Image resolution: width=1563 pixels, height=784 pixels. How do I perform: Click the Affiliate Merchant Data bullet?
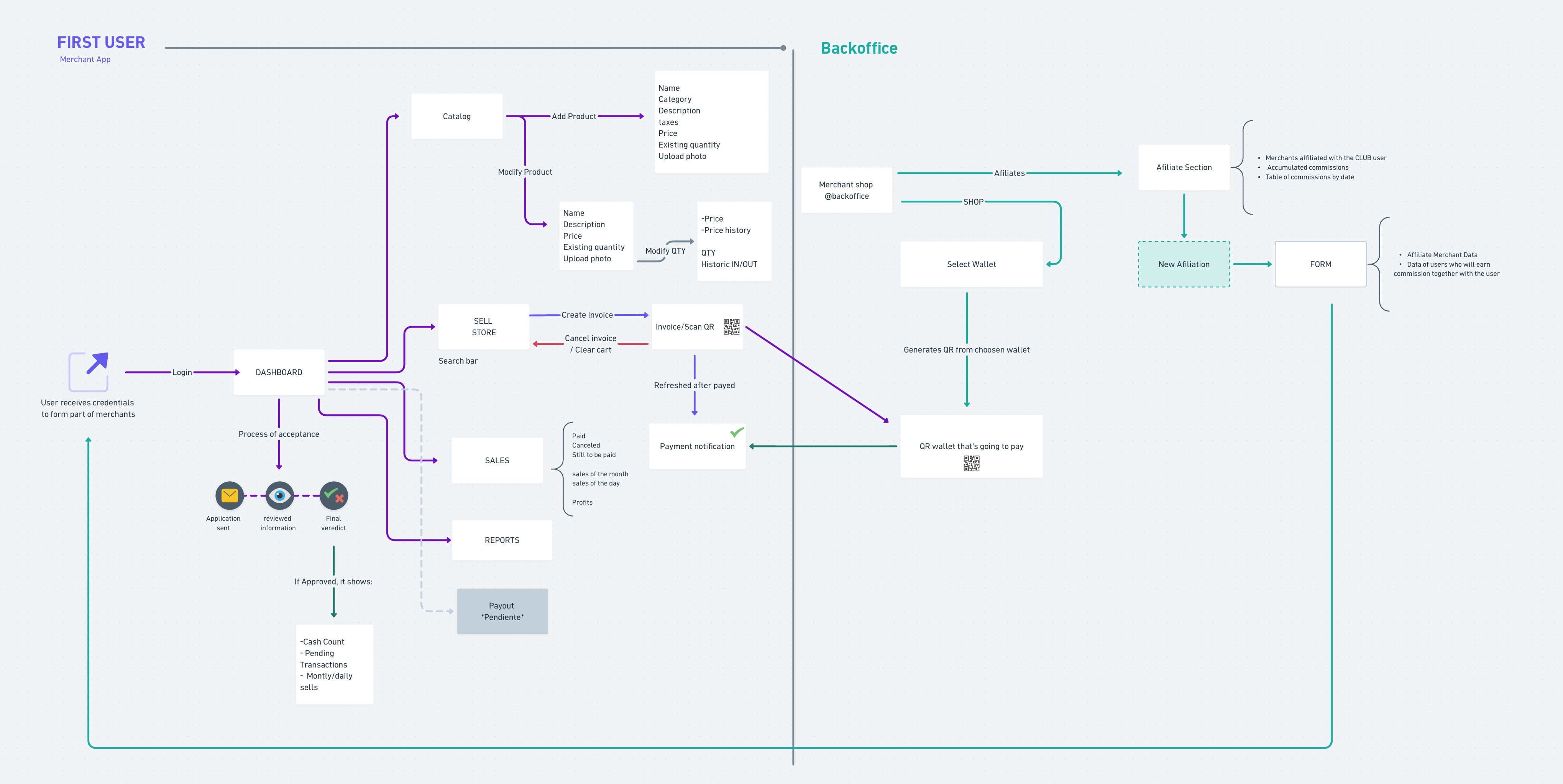(1442, 255)
